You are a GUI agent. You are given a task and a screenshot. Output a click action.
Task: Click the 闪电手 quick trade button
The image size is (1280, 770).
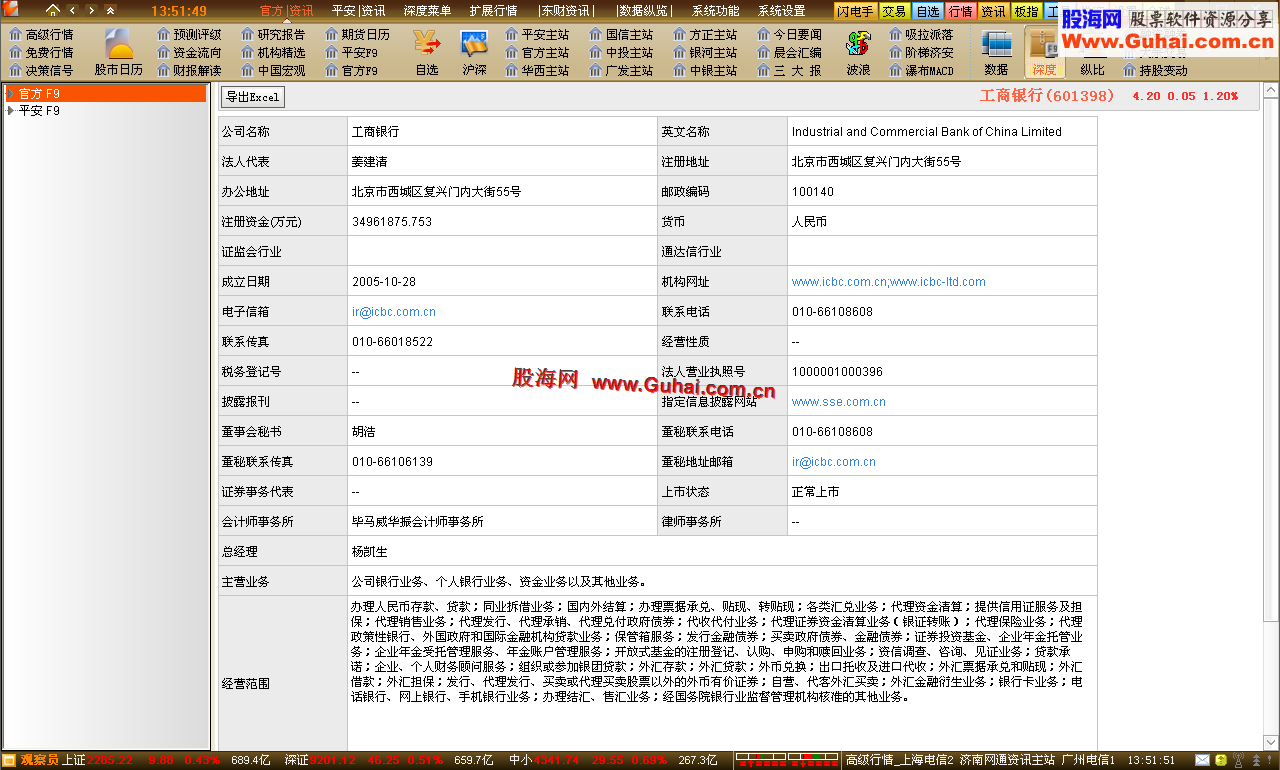tap(855, 11)
